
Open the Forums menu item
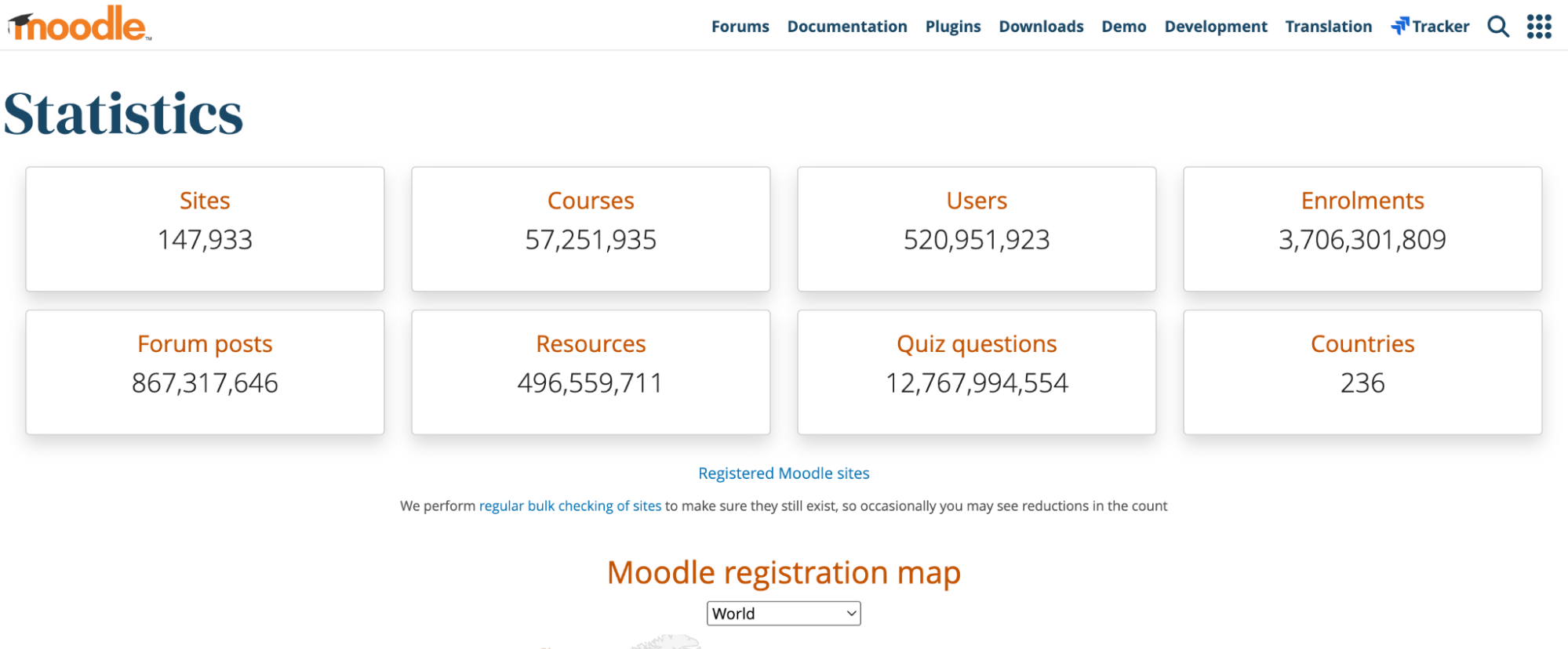[x=740, y=27]
